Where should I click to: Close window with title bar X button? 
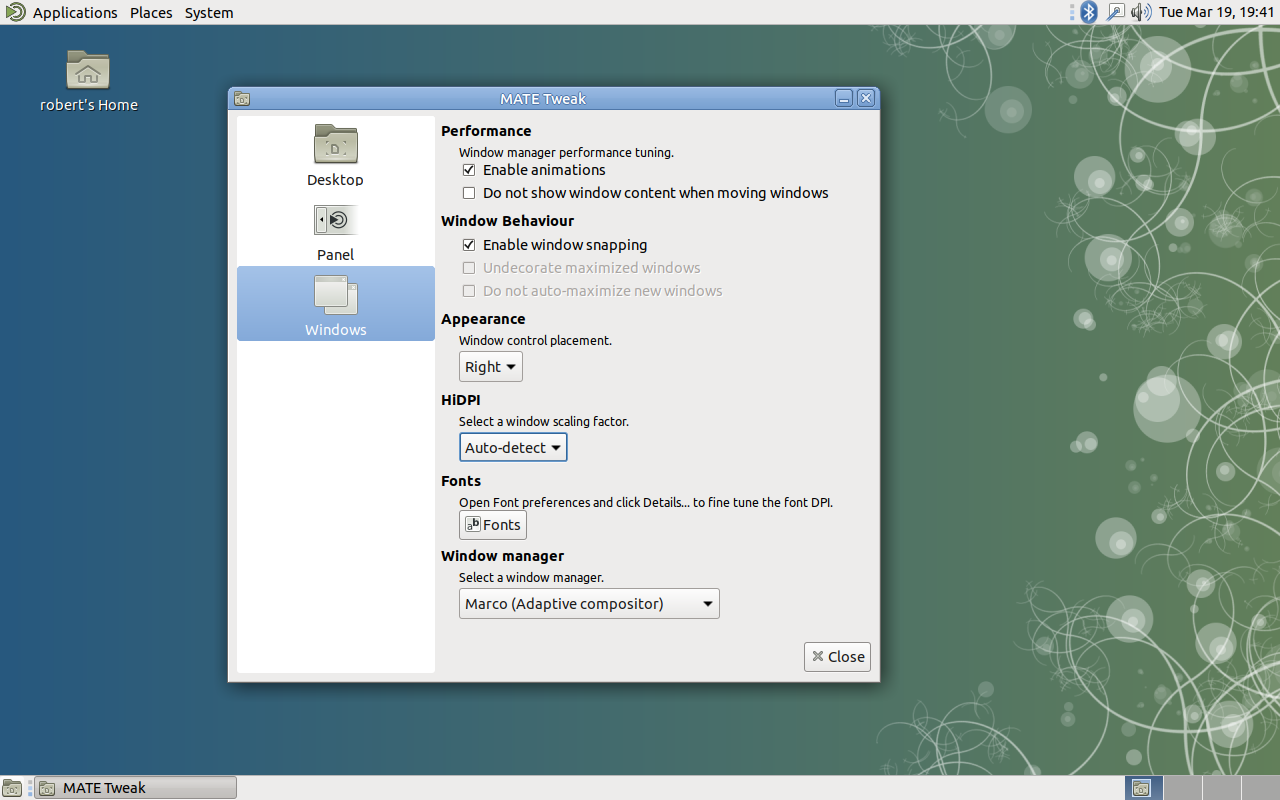866,98
